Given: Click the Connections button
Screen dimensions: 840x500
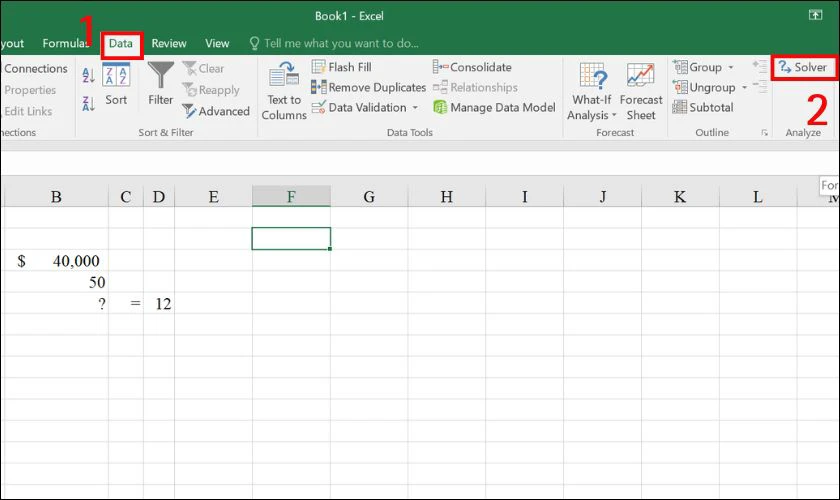Looking at the screenshot, I should (x=35, y=69).
